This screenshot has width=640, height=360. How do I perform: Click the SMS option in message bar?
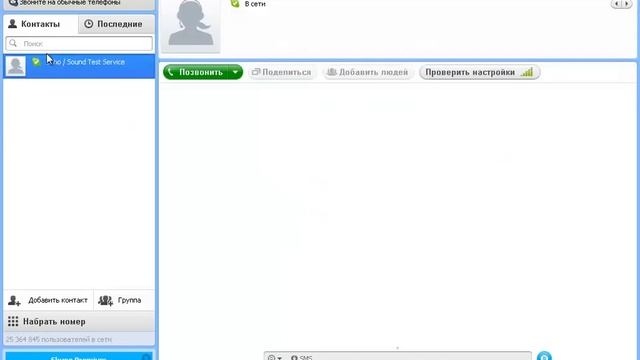point(302,358)
